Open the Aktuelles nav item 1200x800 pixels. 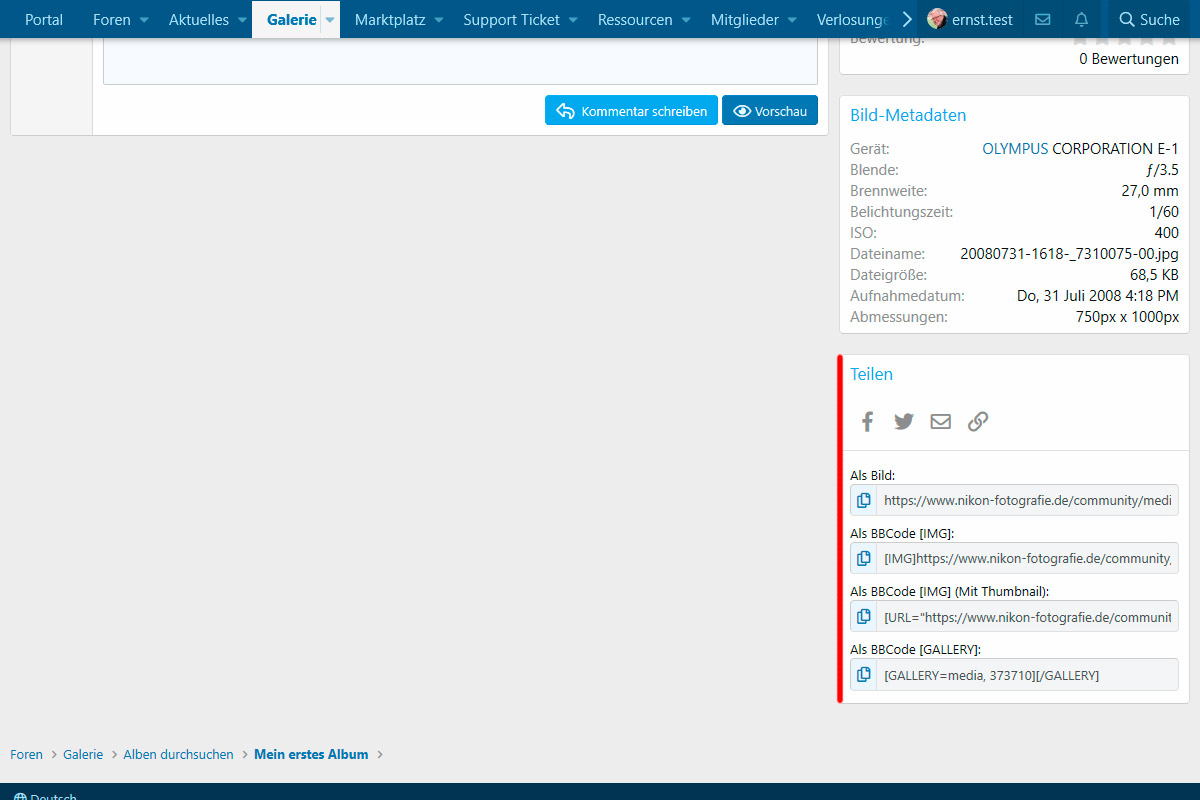pos(199,19)
